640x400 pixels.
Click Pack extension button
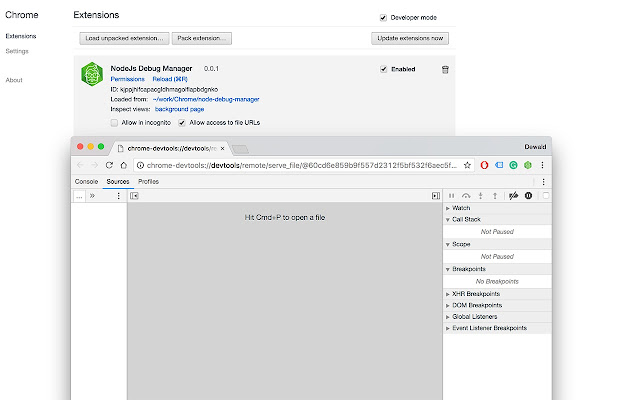point(202,38)
